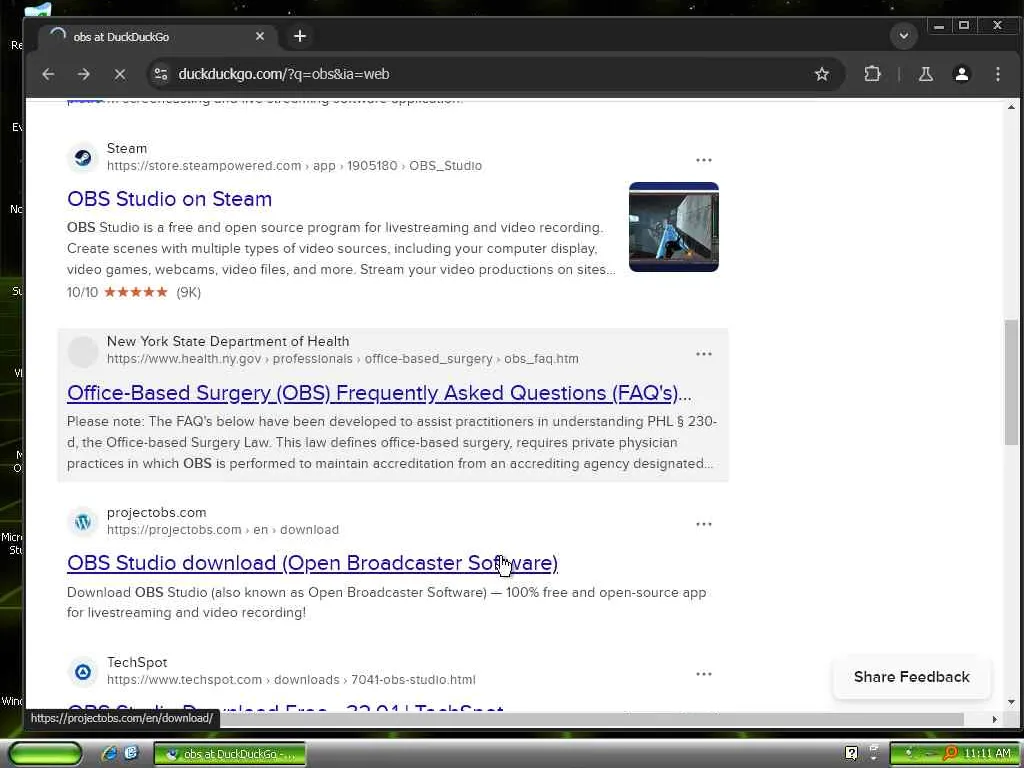The height and width of the screenshot is (768, 1024).
Task: Open a new tab with plus button
Action: tap(300, 37)
